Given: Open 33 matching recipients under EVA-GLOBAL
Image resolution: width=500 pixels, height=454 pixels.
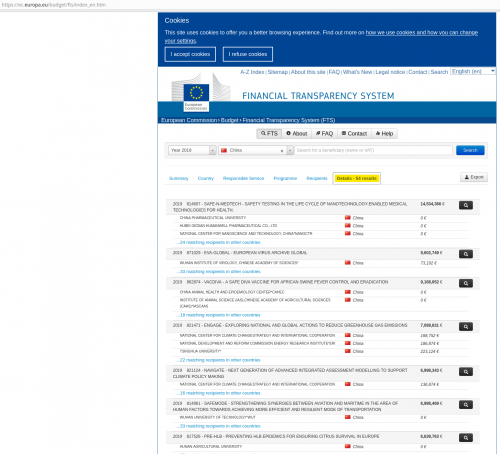Looking at the screenshot, I should [218, 272].
